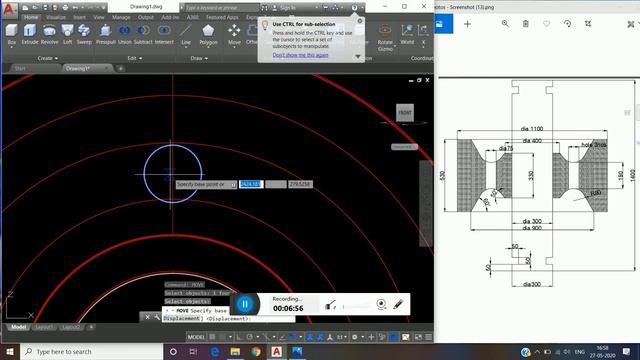Click the FRONT face of the ViewCube
Image resolution: width=640 pixels, height=360 pixels.
pos(404,112)
